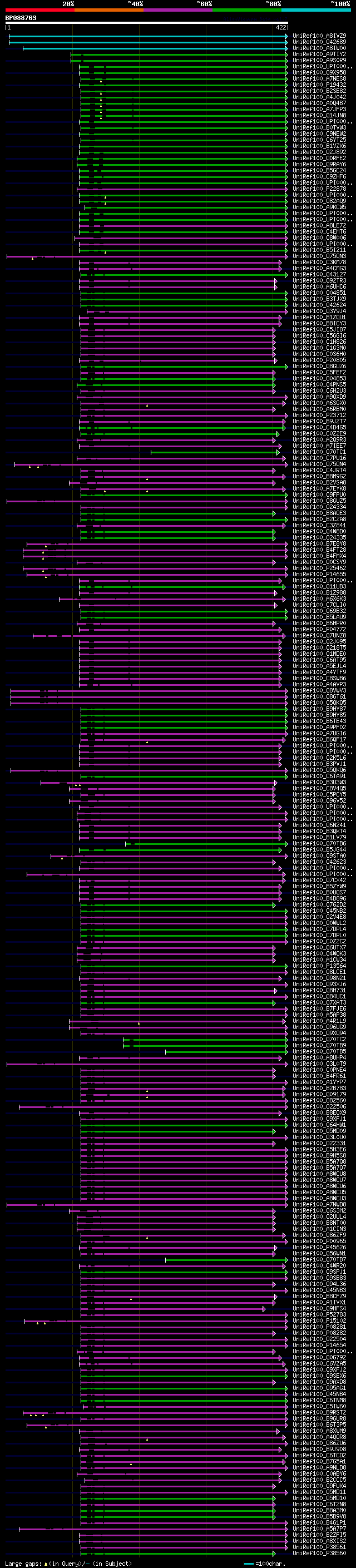Select hit label UniRef100_B7E8Y8
This screenshot has width=356, height=1568.
tap(319, 543)
